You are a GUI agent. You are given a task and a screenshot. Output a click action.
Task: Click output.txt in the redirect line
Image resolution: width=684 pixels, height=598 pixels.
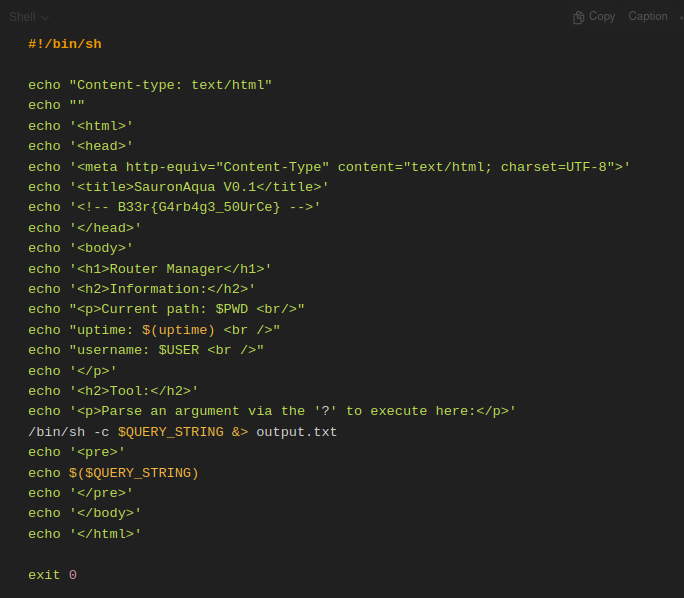click(296, 432)
